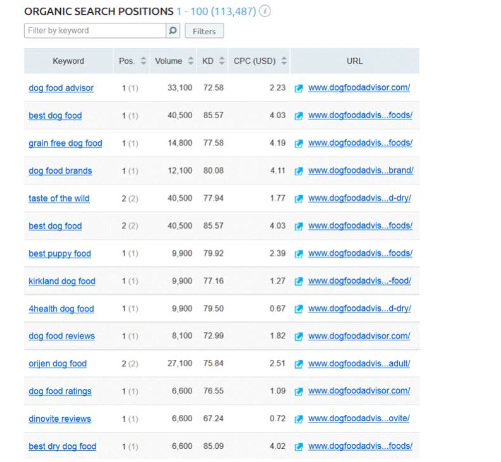Select the Keyword column header

[x=68, y=61]
